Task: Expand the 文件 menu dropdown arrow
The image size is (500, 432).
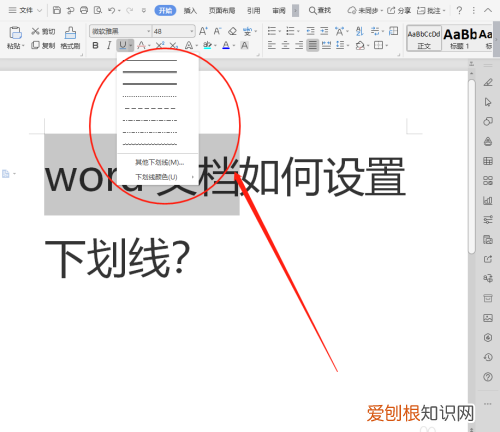Action: coord(39,11)
